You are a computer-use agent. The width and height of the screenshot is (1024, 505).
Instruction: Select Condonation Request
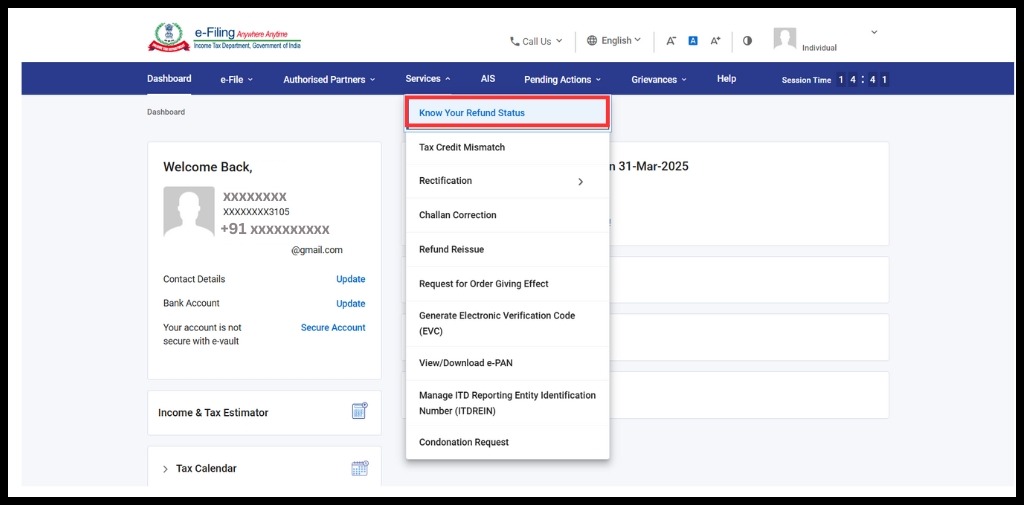507,442
